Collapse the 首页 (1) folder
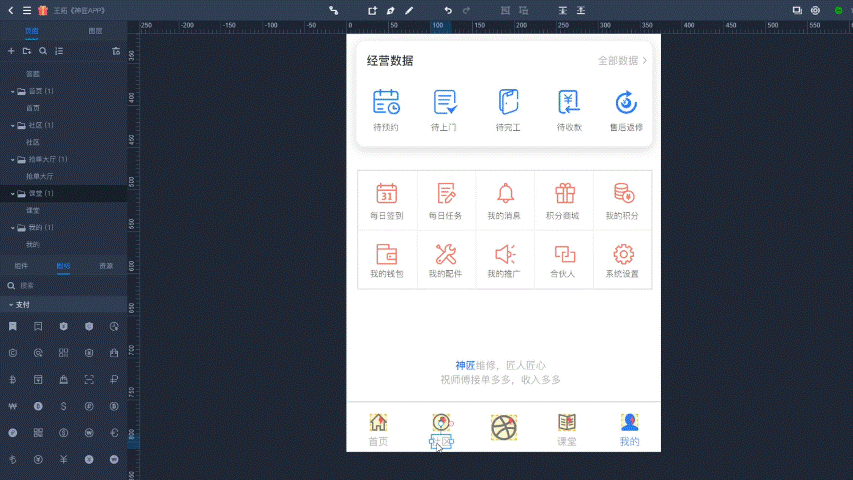The image size is (853, 480). 13,91
